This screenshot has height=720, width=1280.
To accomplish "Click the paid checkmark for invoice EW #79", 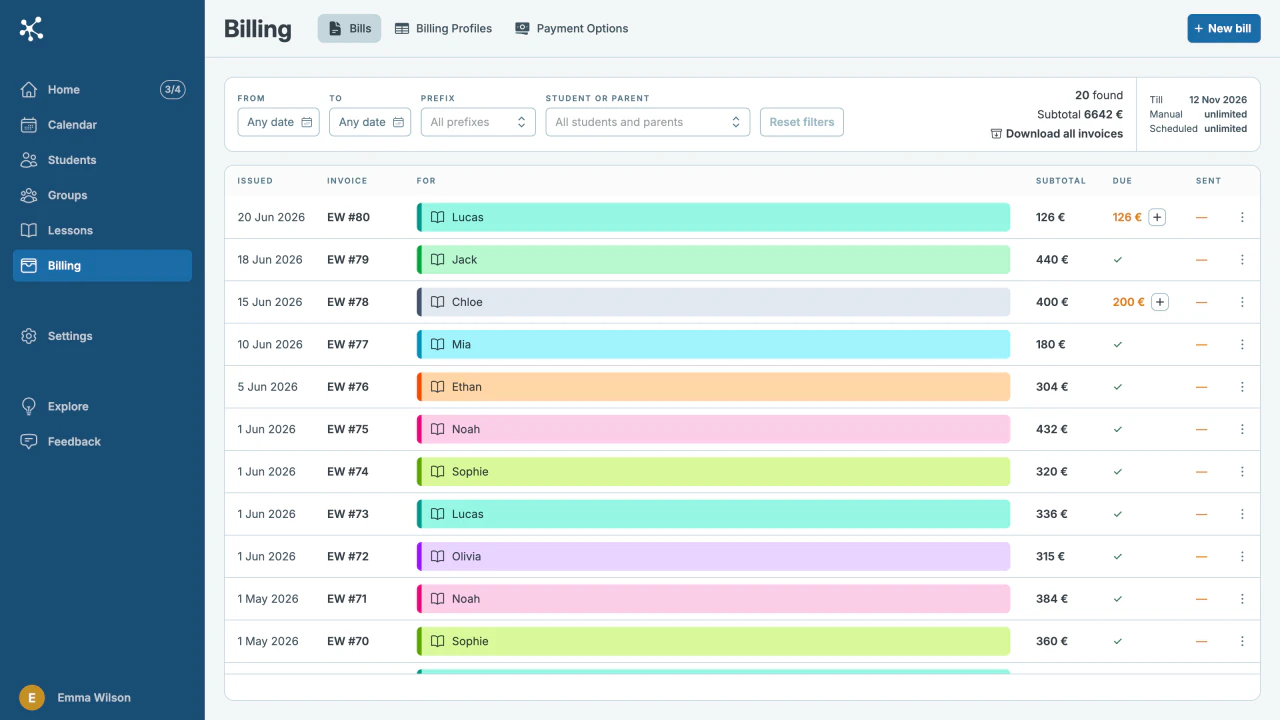I will [1118, 260].
